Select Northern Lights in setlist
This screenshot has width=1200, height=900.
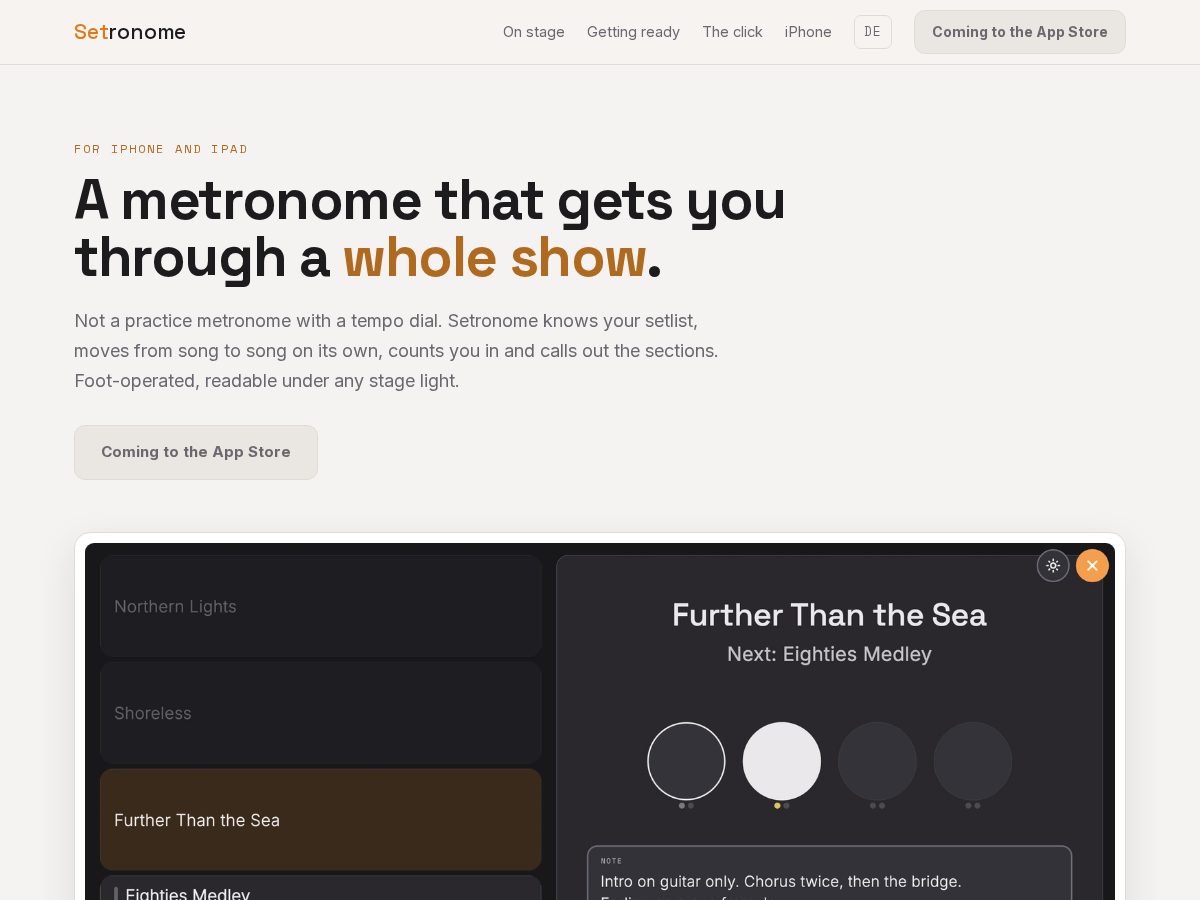pyautogui.click(x=321, y=606)
